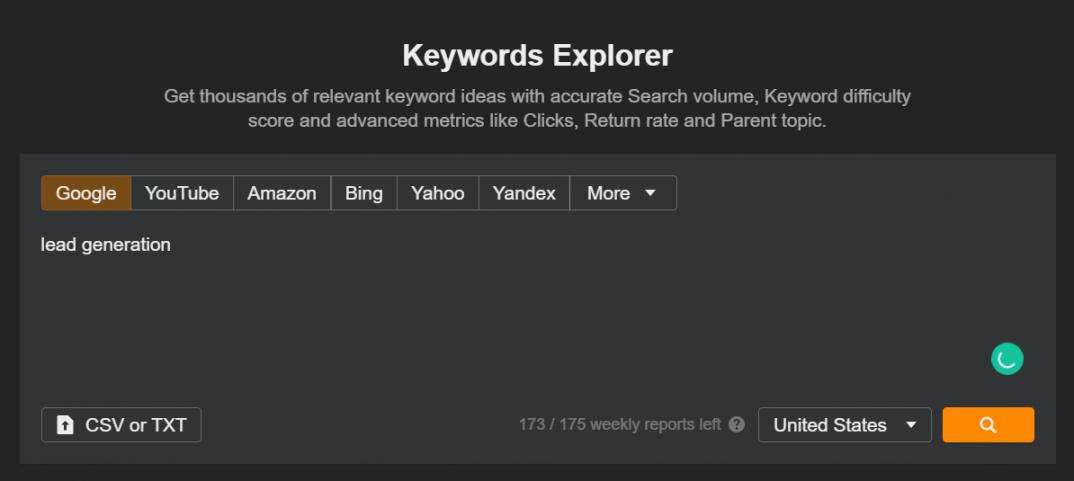Switch to the Bing tab

tap(364, 193)
